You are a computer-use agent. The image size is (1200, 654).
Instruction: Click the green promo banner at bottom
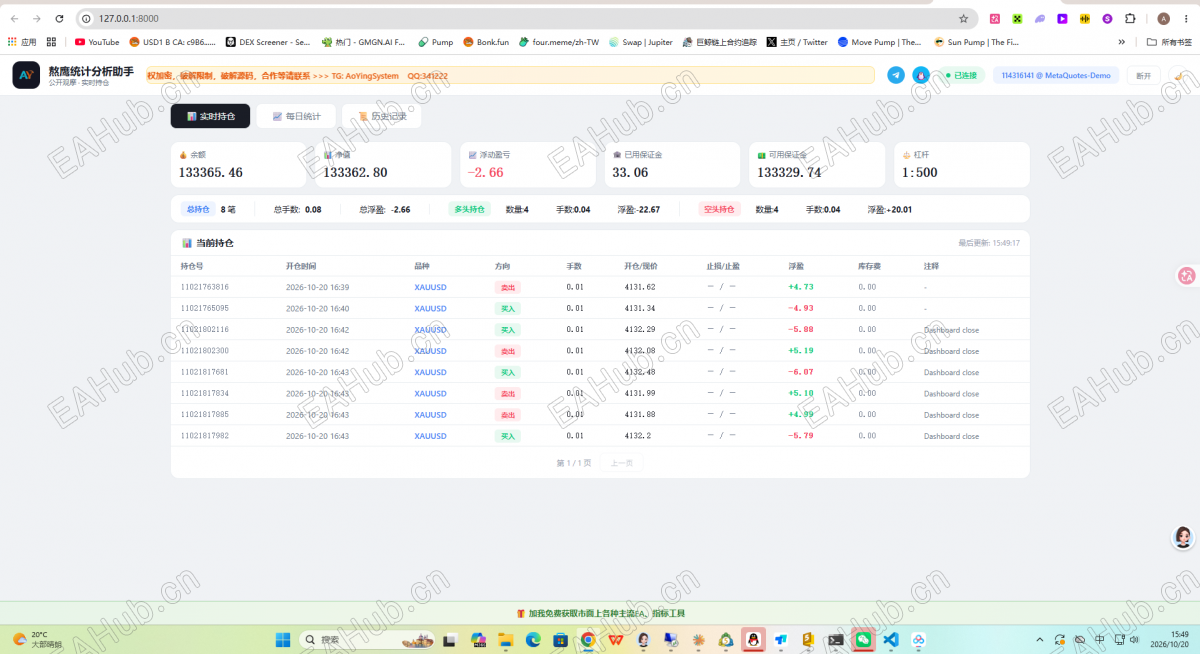coord(600,613)
